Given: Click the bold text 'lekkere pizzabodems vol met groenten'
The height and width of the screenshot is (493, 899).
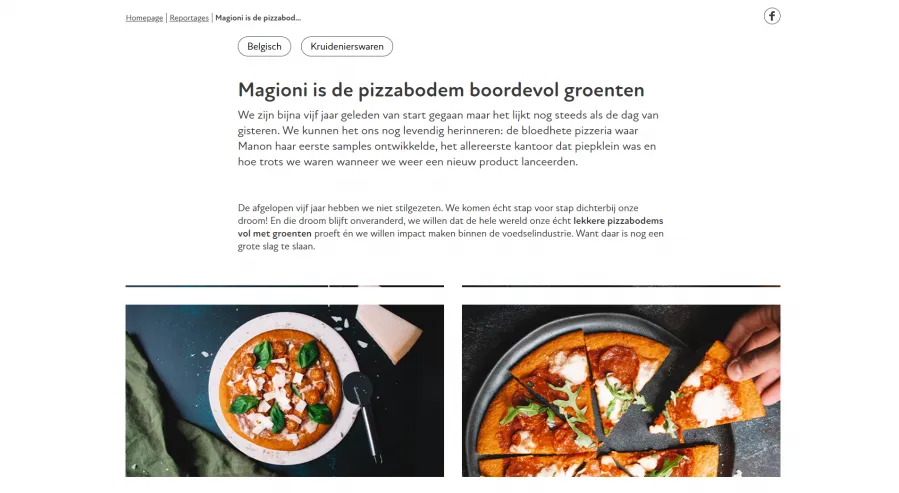Looking at the screenshot, I should tap(451, 227).
